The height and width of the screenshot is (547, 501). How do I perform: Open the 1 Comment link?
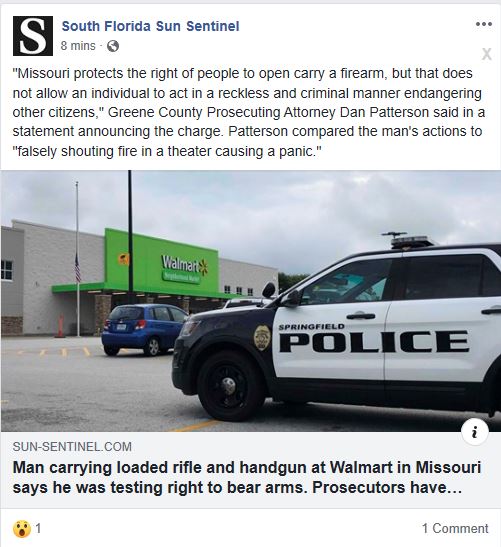click(455, 529)
